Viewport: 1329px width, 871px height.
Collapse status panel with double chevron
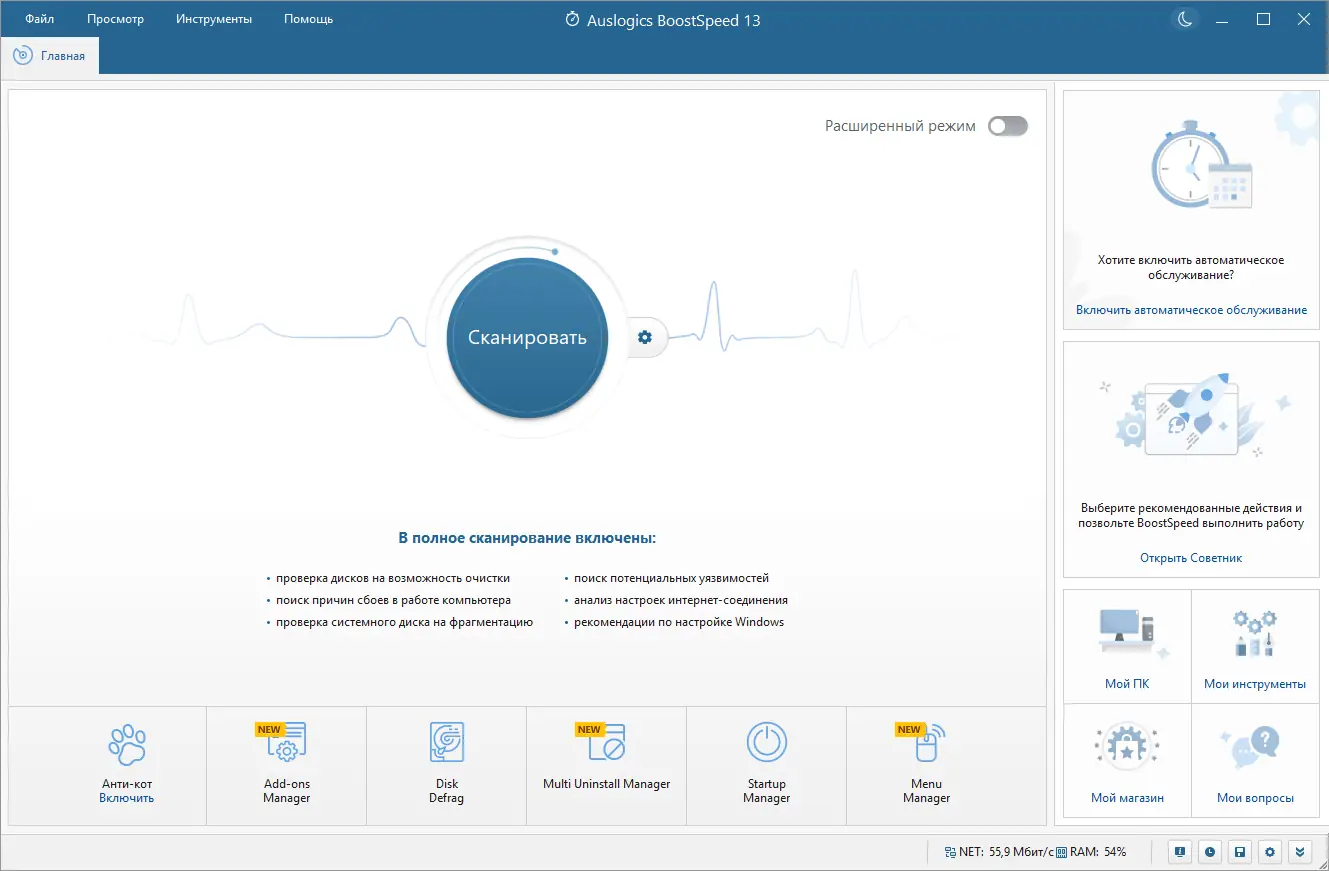(x=1300, y=852)
